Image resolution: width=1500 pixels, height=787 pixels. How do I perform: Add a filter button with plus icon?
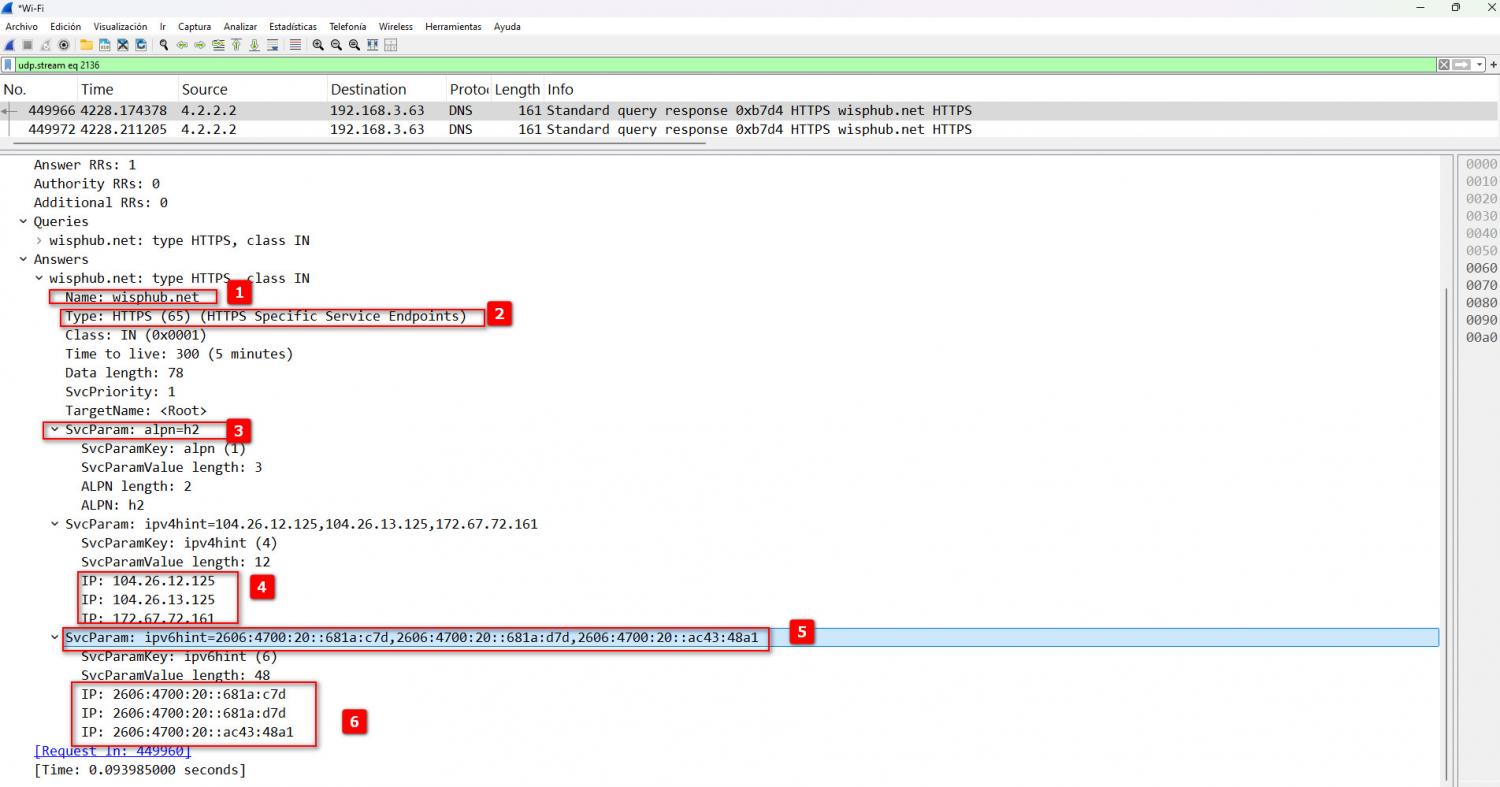1492,65
